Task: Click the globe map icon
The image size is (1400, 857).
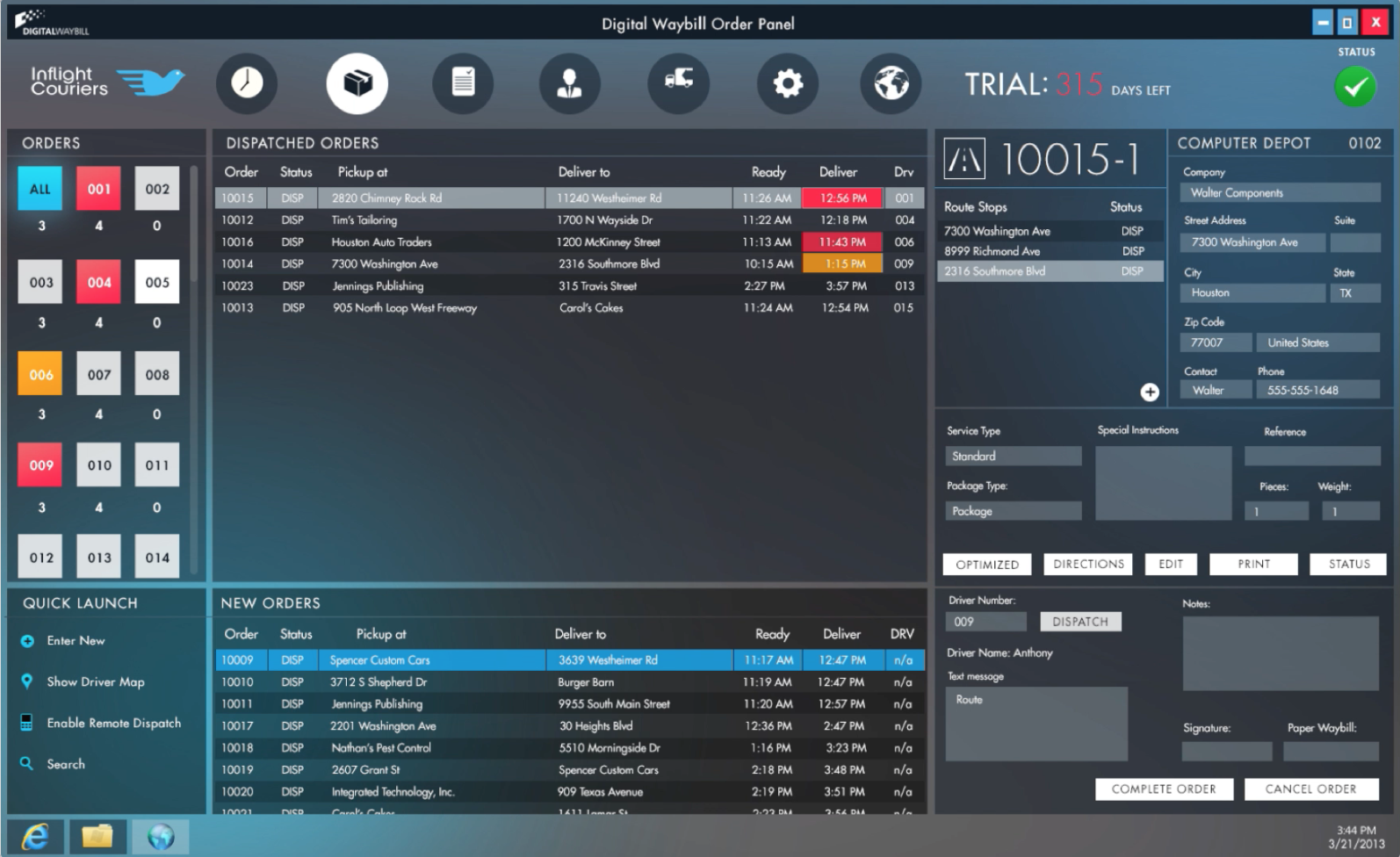Action: point(891,83)
